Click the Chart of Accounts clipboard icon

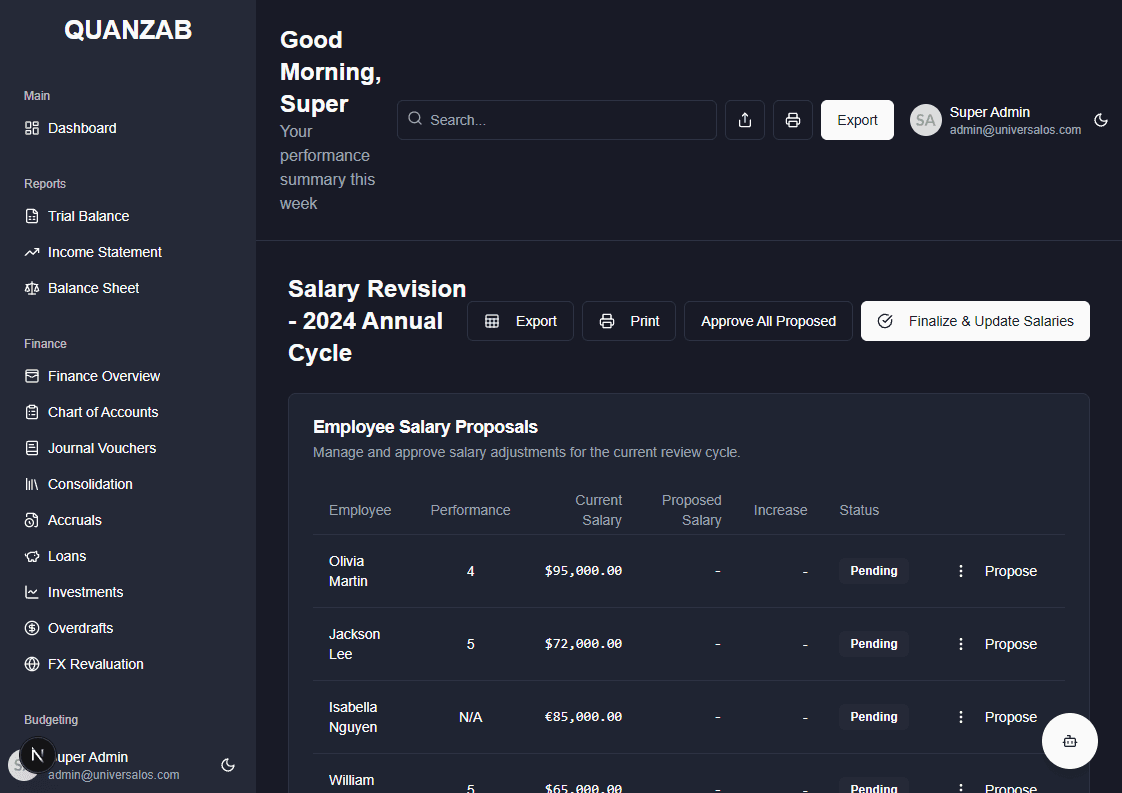click(x=31, y=412)
